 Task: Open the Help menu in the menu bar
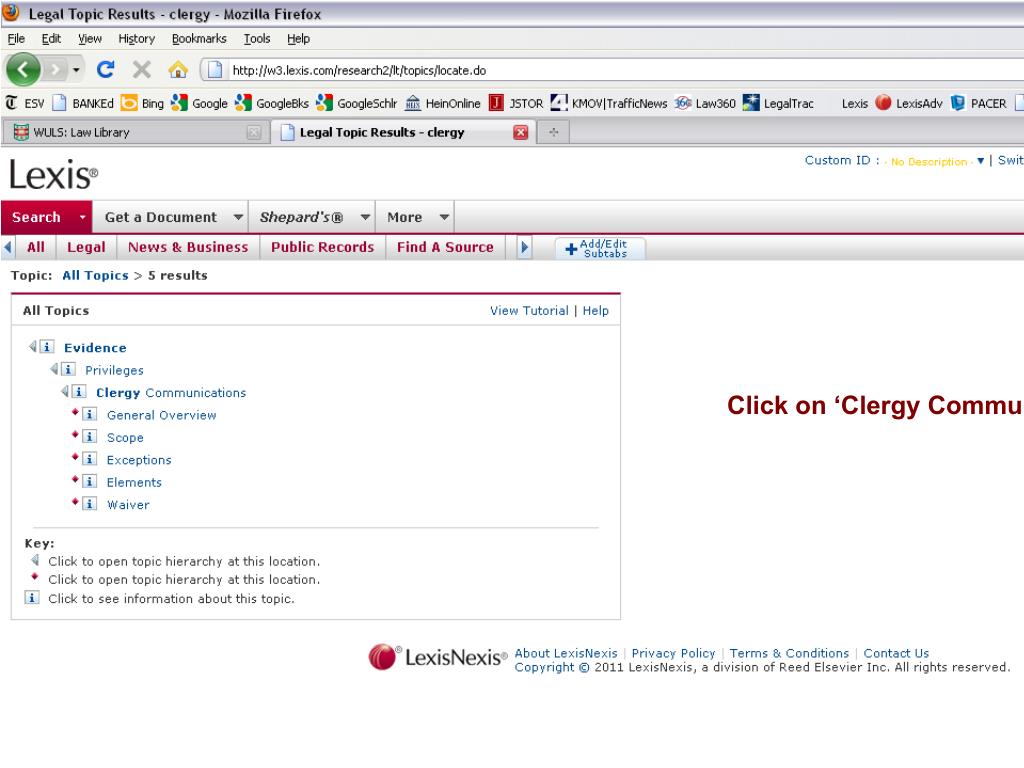[x=298, y=39]
